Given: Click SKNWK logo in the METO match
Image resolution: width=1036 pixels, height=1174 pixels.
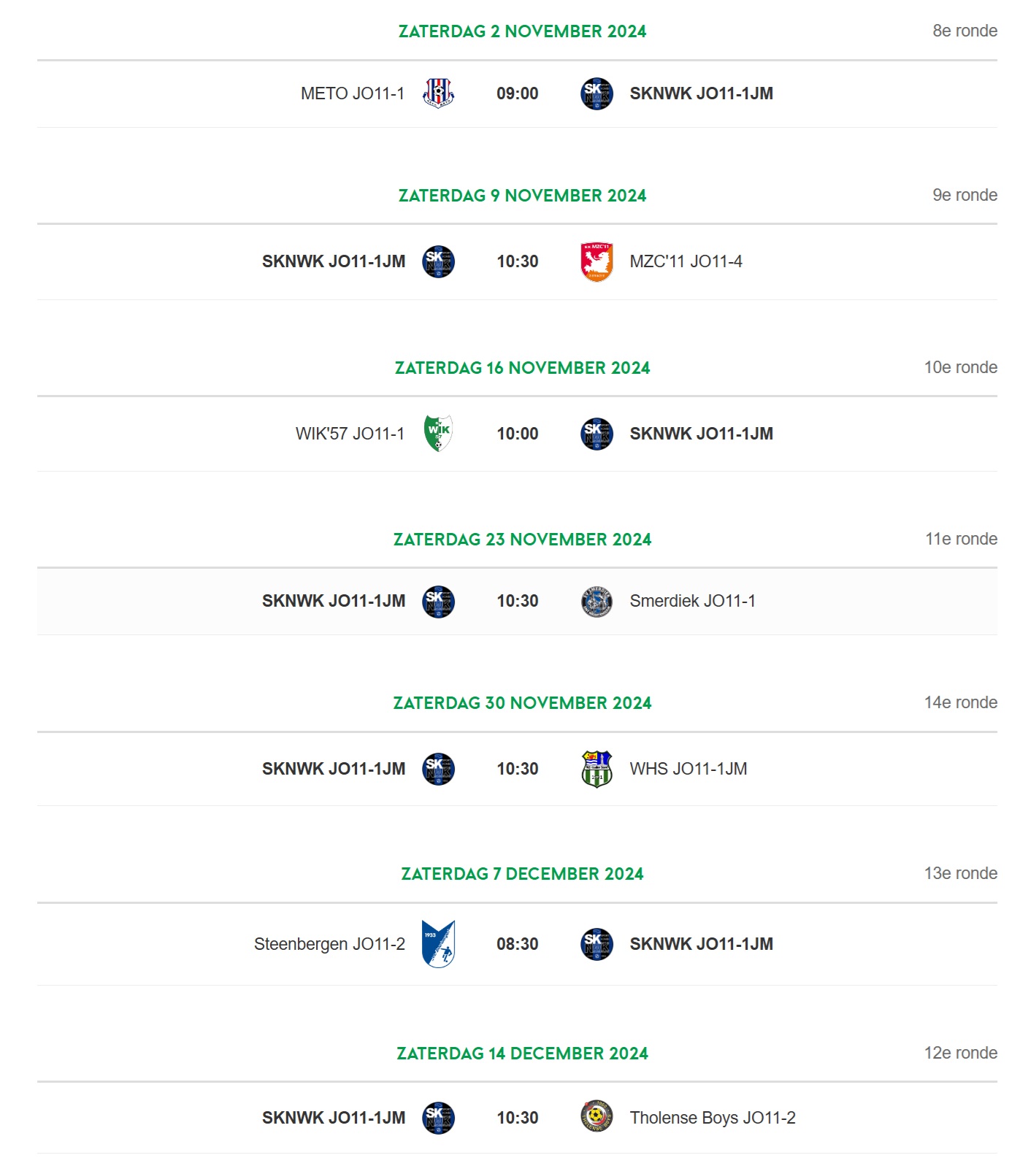Looking at the screenshot, I should click(x=596, y=93).
